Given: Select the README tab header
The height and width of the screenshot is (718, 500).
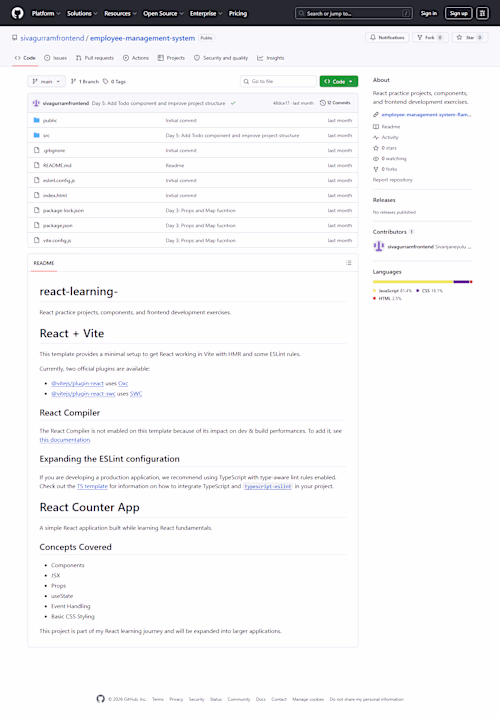Looking at the screenshot, I should [44, 263].
